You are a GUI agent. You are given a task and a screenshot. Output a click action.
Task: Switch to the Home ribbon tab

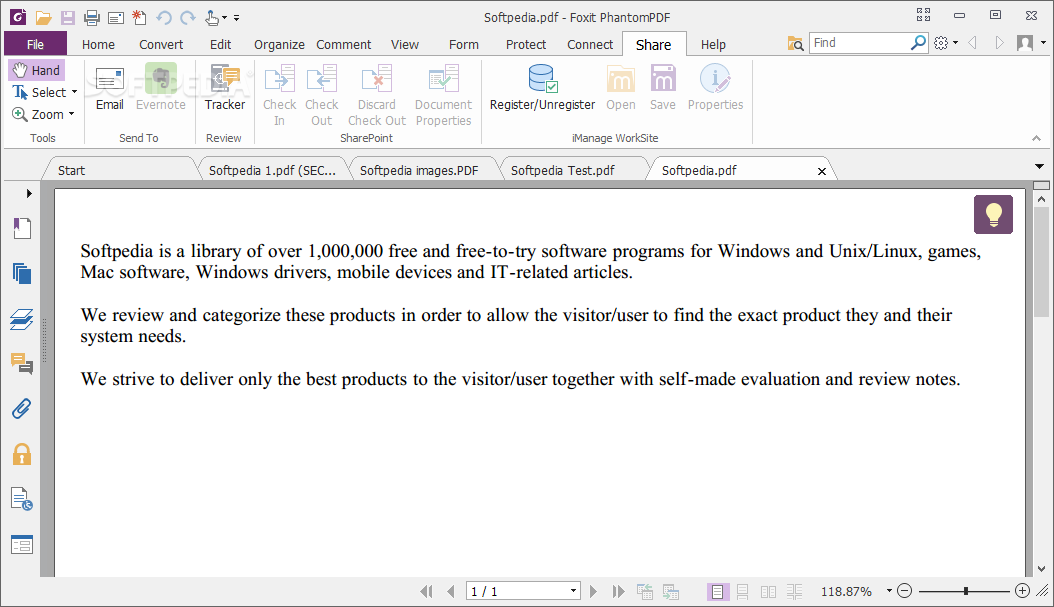pos(98,44)
